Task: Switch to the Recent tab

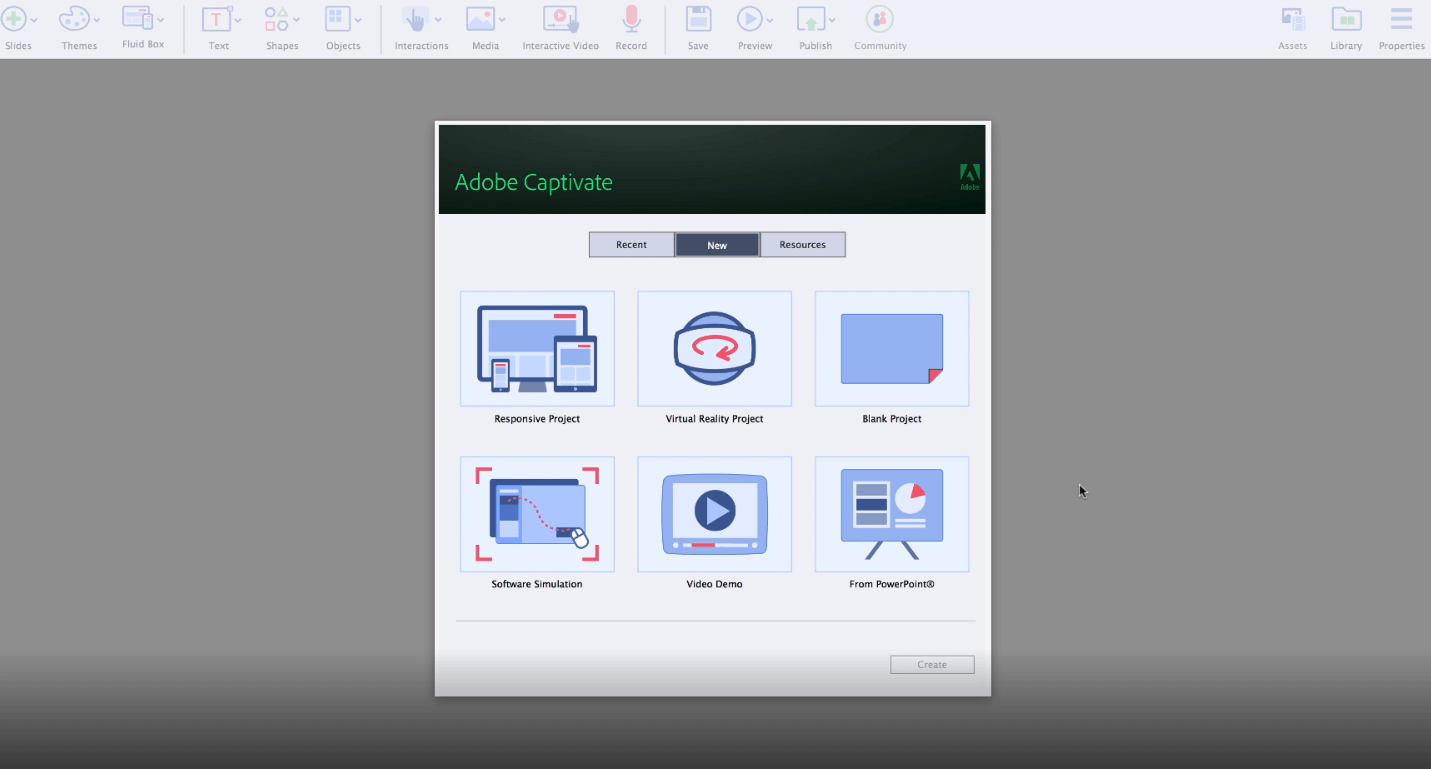Action: pos(631,245)
